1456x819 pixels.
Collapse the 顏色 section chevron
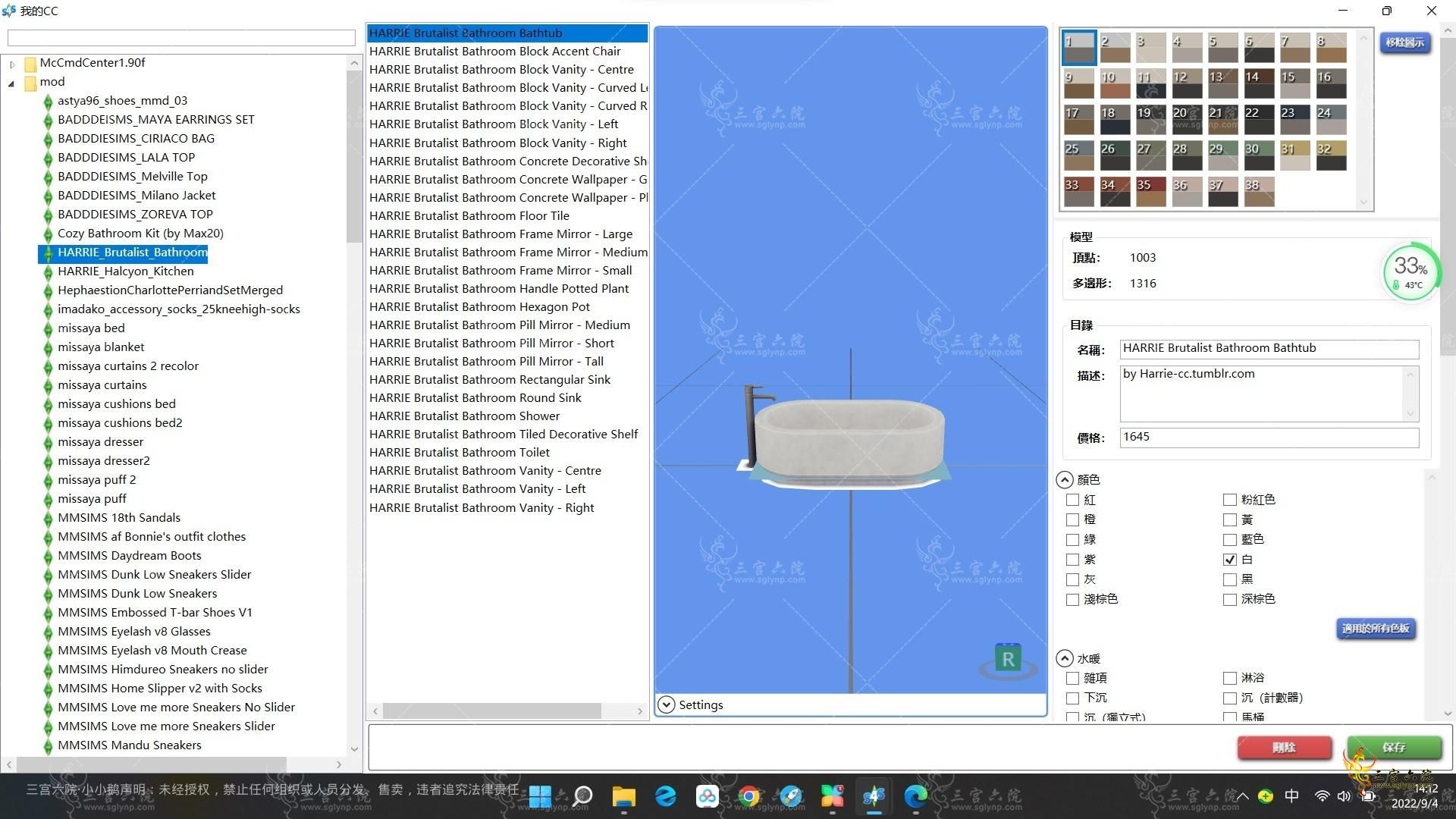[1065, 480]
